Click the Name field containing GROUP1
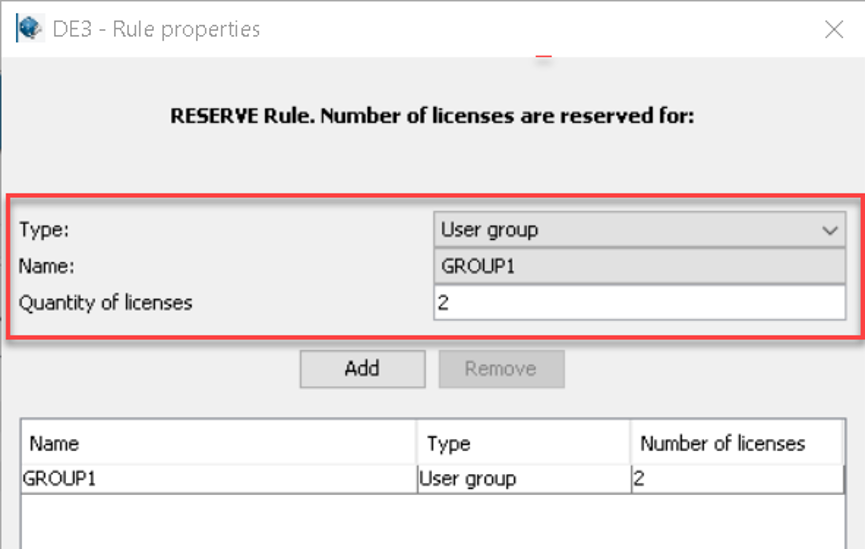The height and width of the screenshot is (550, 866). coord(639,267)
